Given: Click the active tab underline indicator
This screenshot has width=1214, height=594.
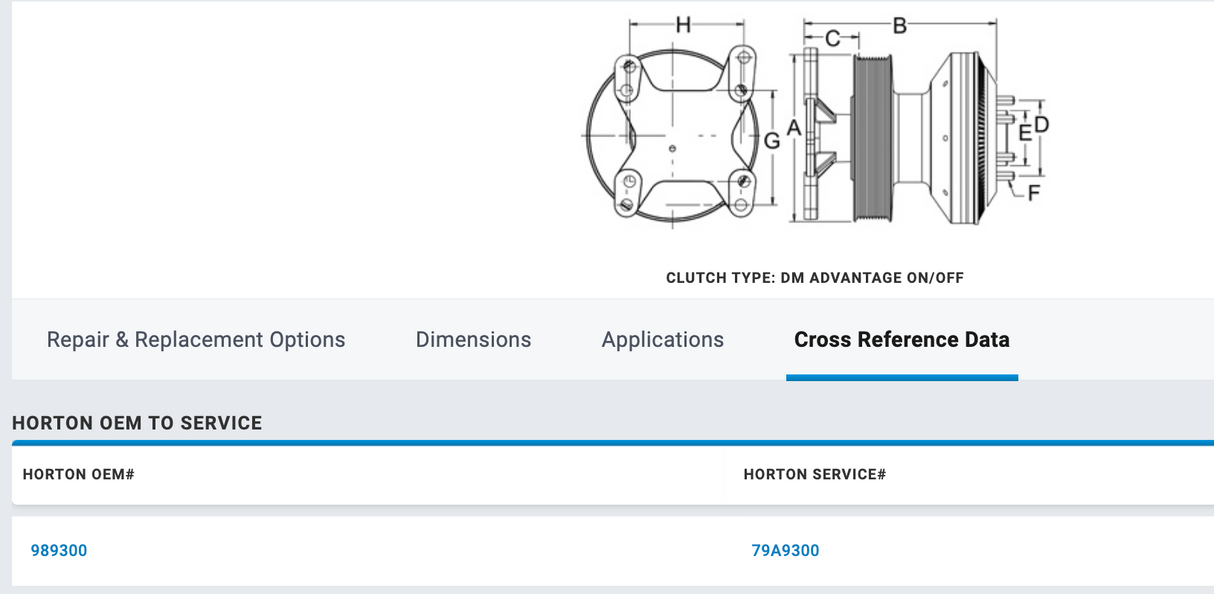Looking at the screenshot, I should (x=901, y=378).
